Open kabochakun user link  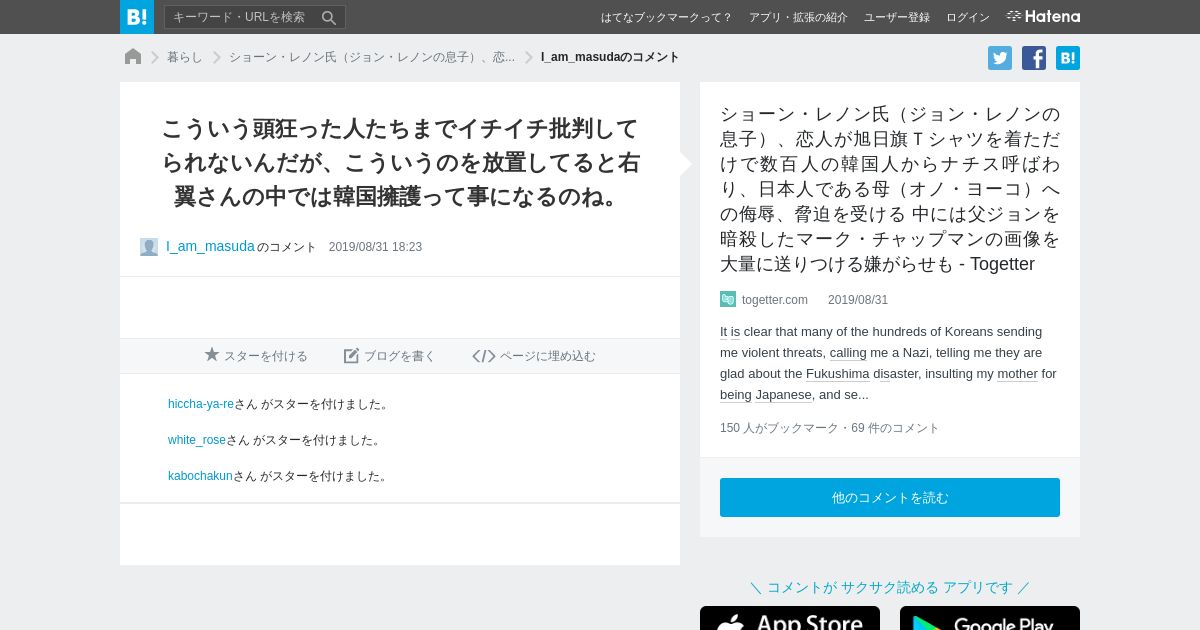[200, 476]
